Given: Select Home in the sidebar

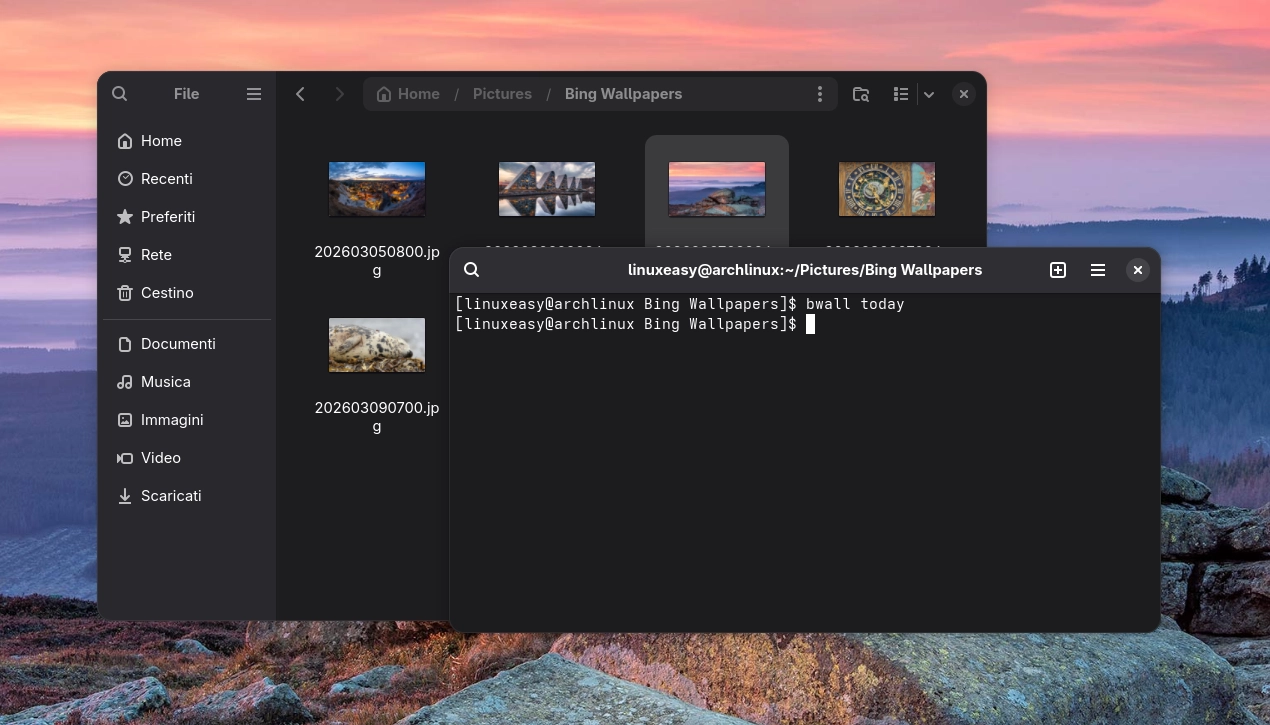Looking at the screenshot, I should [161, 141].
